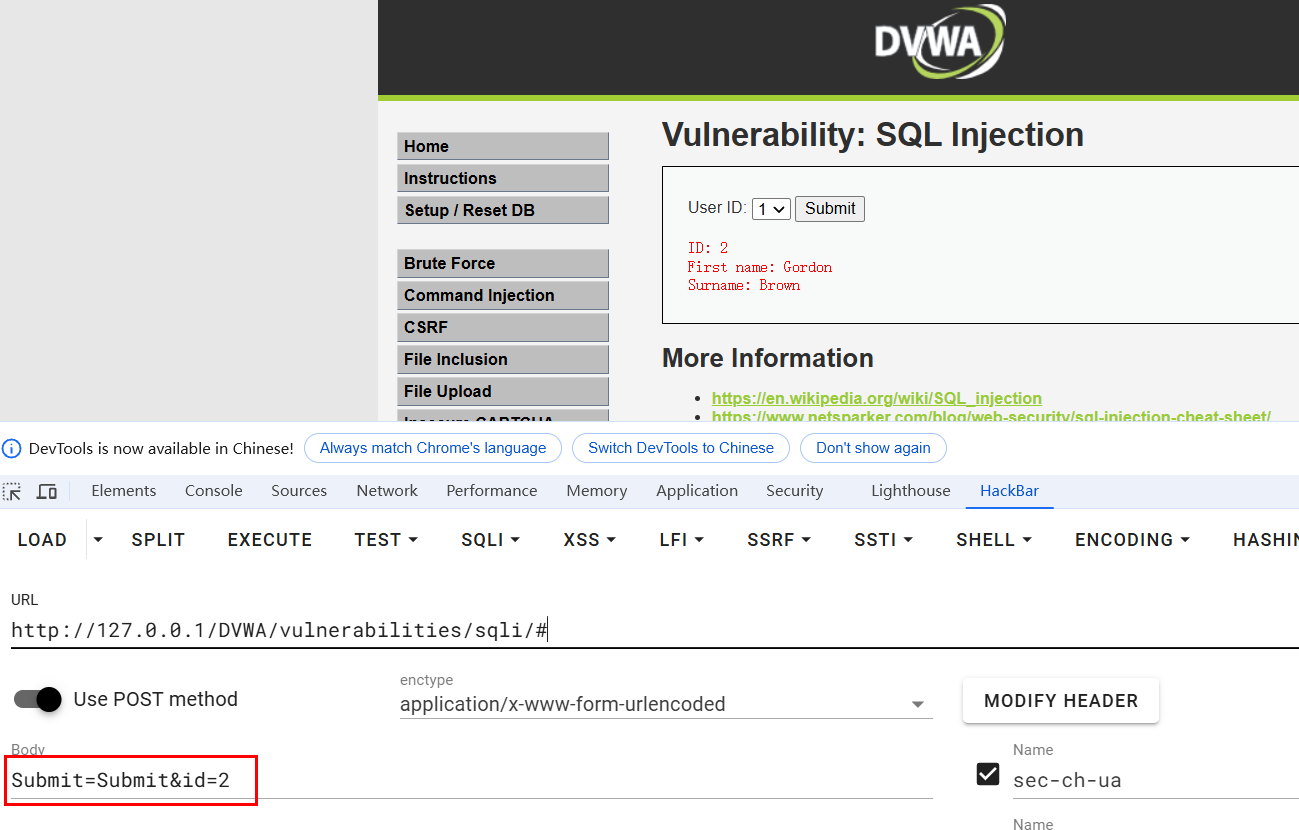
Task: Open the CSRF menu item
Action: click(503, 327)
